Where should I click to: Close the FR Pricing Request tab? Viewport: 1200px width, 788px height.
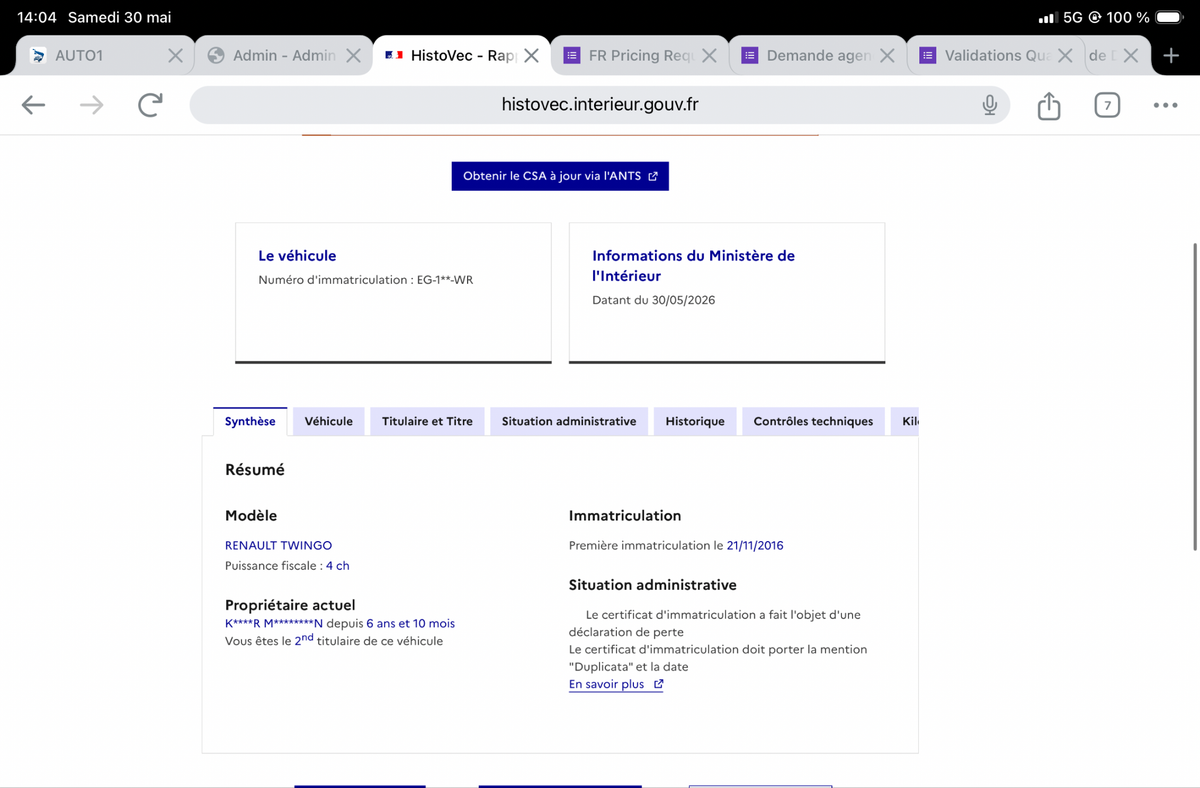pos(709,55)
